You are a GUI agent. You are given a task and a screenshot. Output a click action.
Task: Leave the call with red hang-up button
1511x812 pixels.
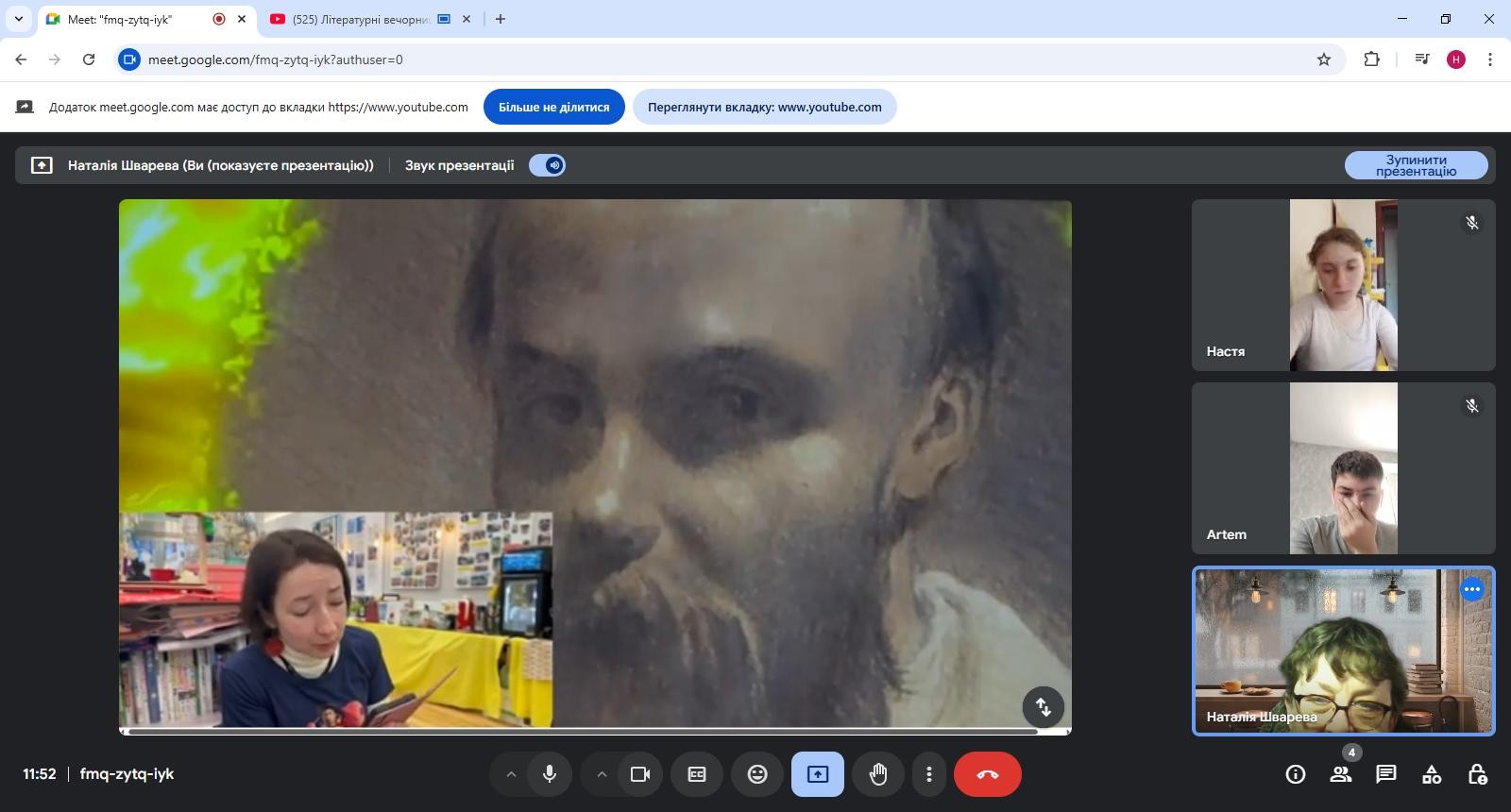point(988,774)
